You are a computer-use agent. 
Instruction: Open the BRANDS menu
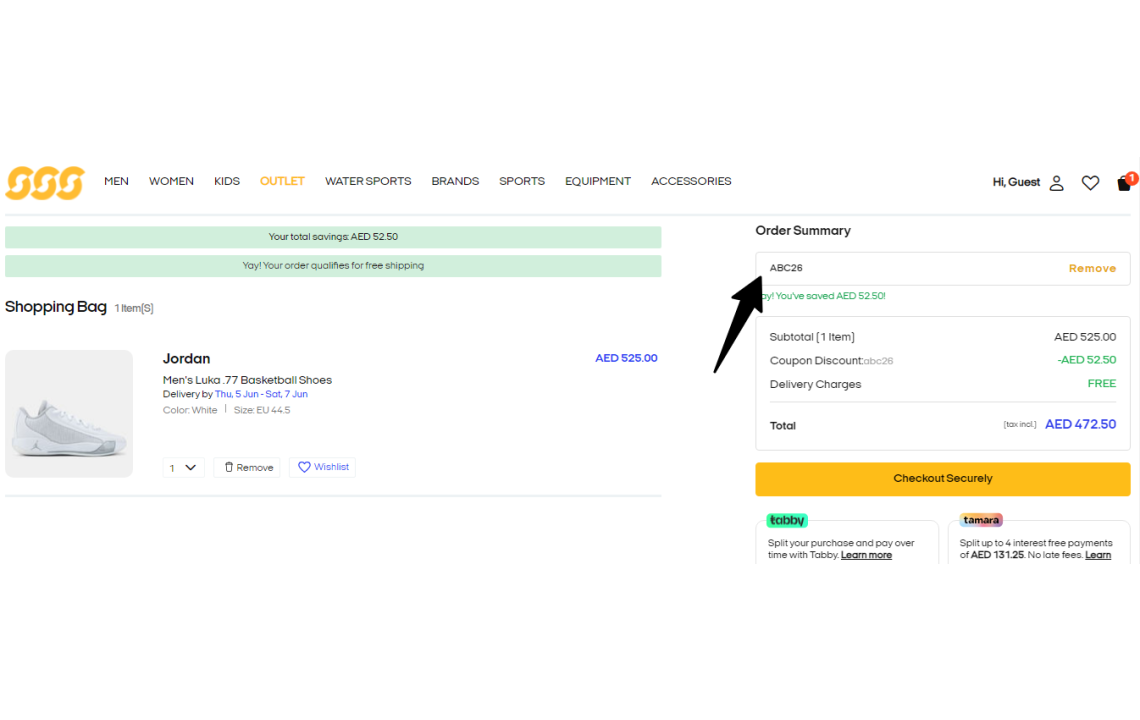(x=455, y=181)
